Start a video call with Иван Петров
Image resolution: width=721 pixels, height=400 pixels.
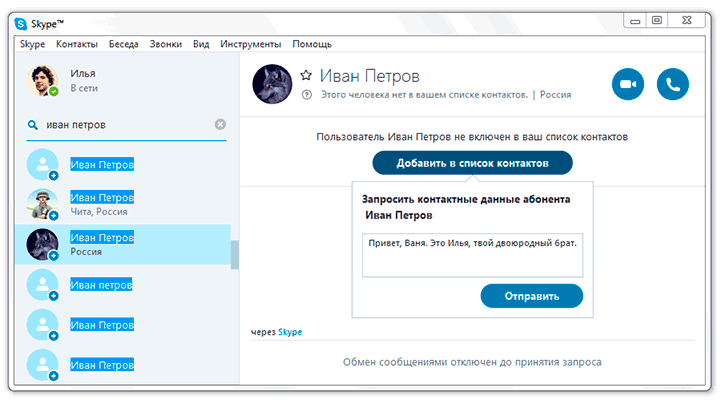(x=628, y=84)
